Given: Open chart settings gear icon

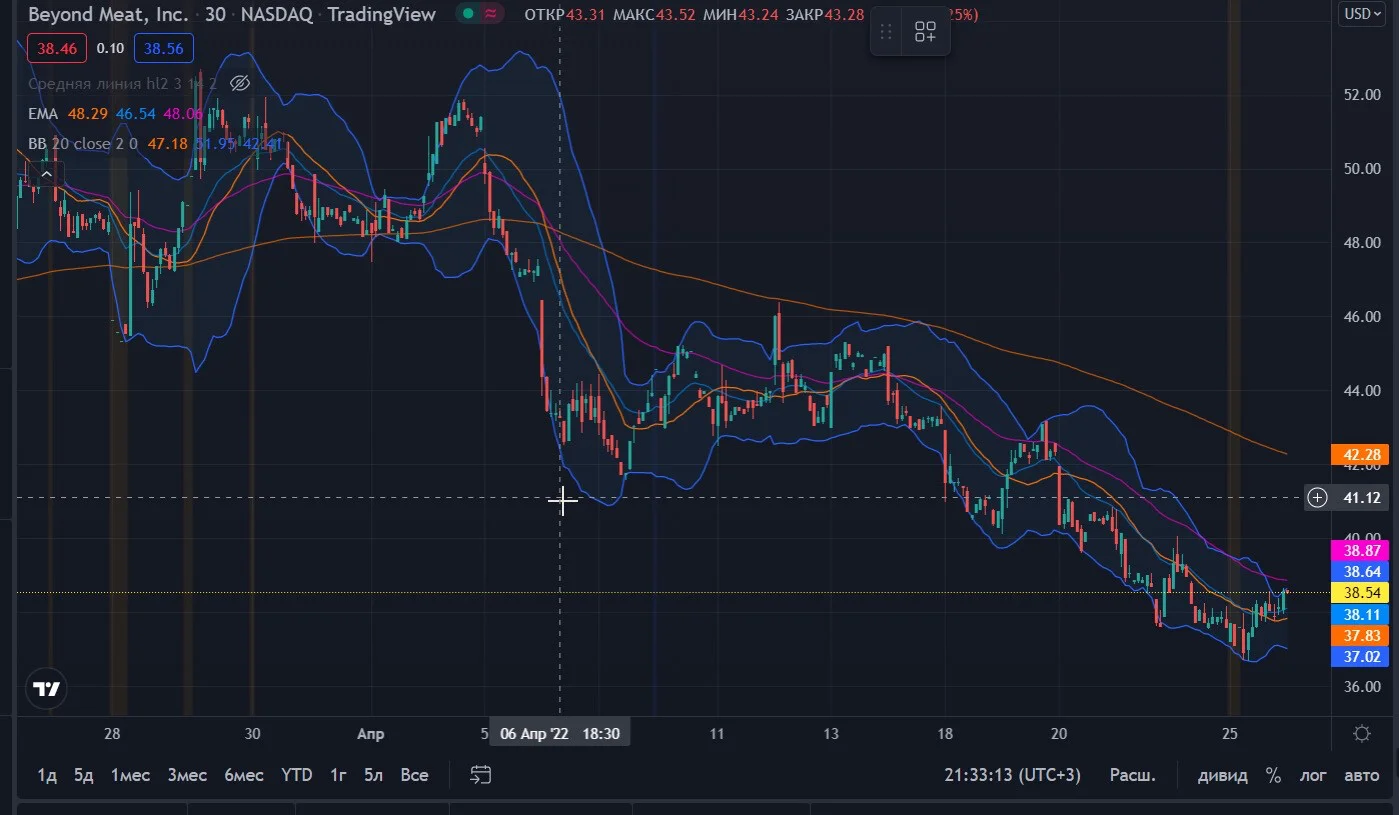Looking at the screenshot, I should tap(1361, 734).
